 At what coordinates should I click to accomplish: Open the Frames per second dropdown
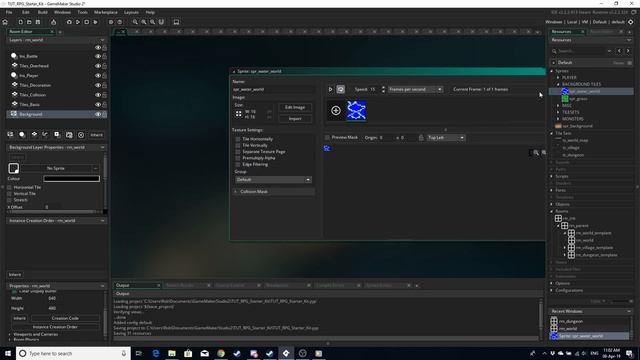click(x=416, y=89)
